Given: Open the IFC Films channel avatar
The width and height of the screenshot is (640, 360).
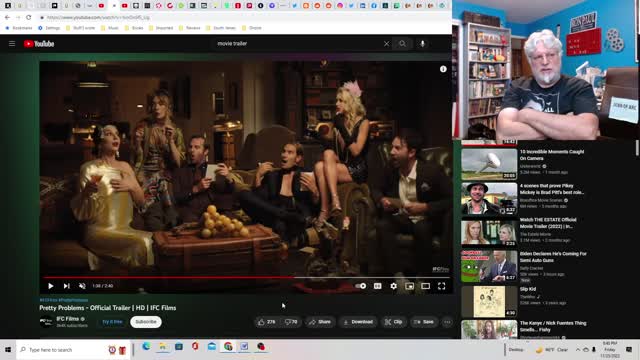Looking at the screenshot, I should (46, 322).
